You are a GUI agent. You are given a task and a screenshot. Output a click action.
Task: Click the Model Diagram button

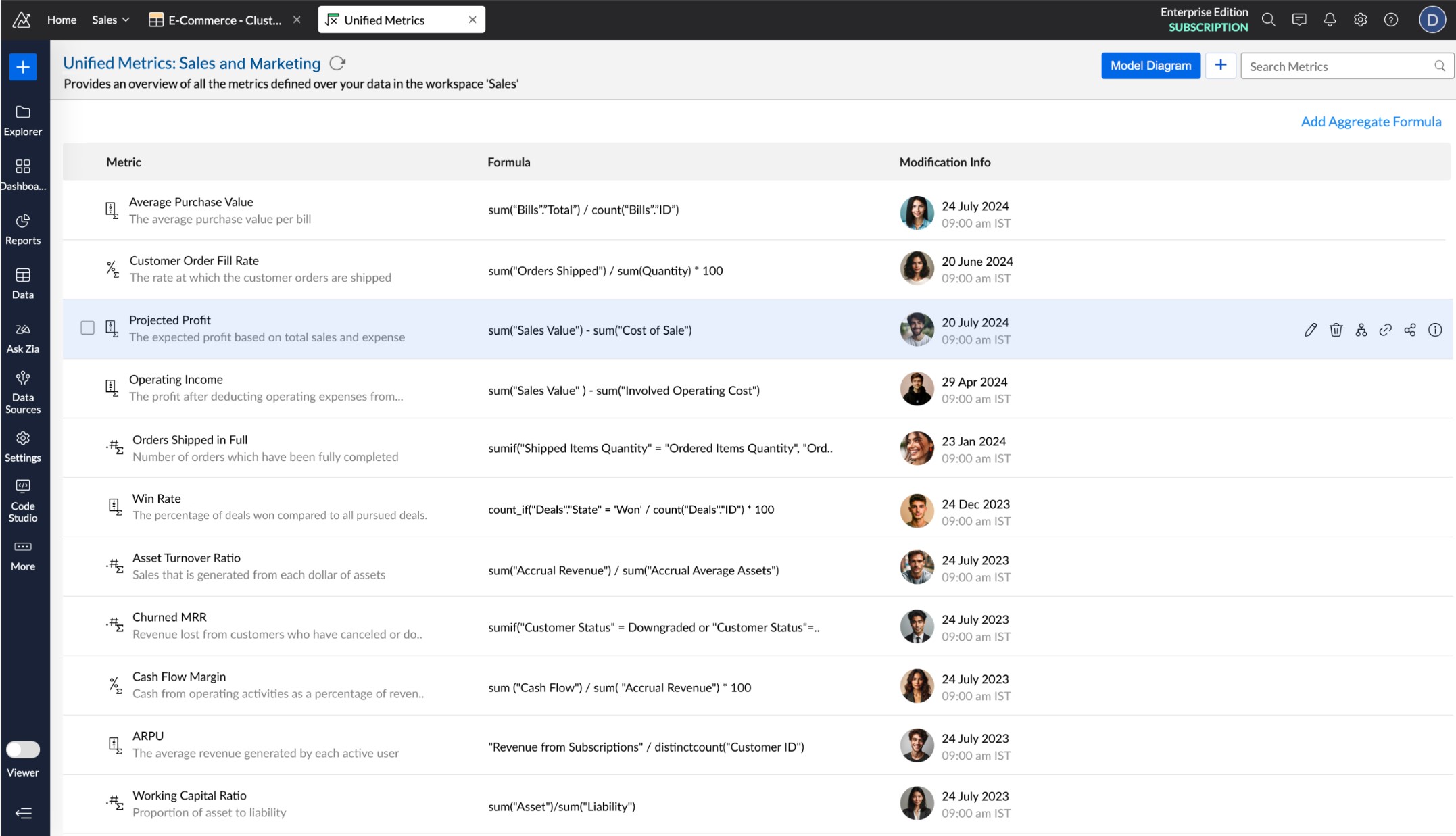1150,66
